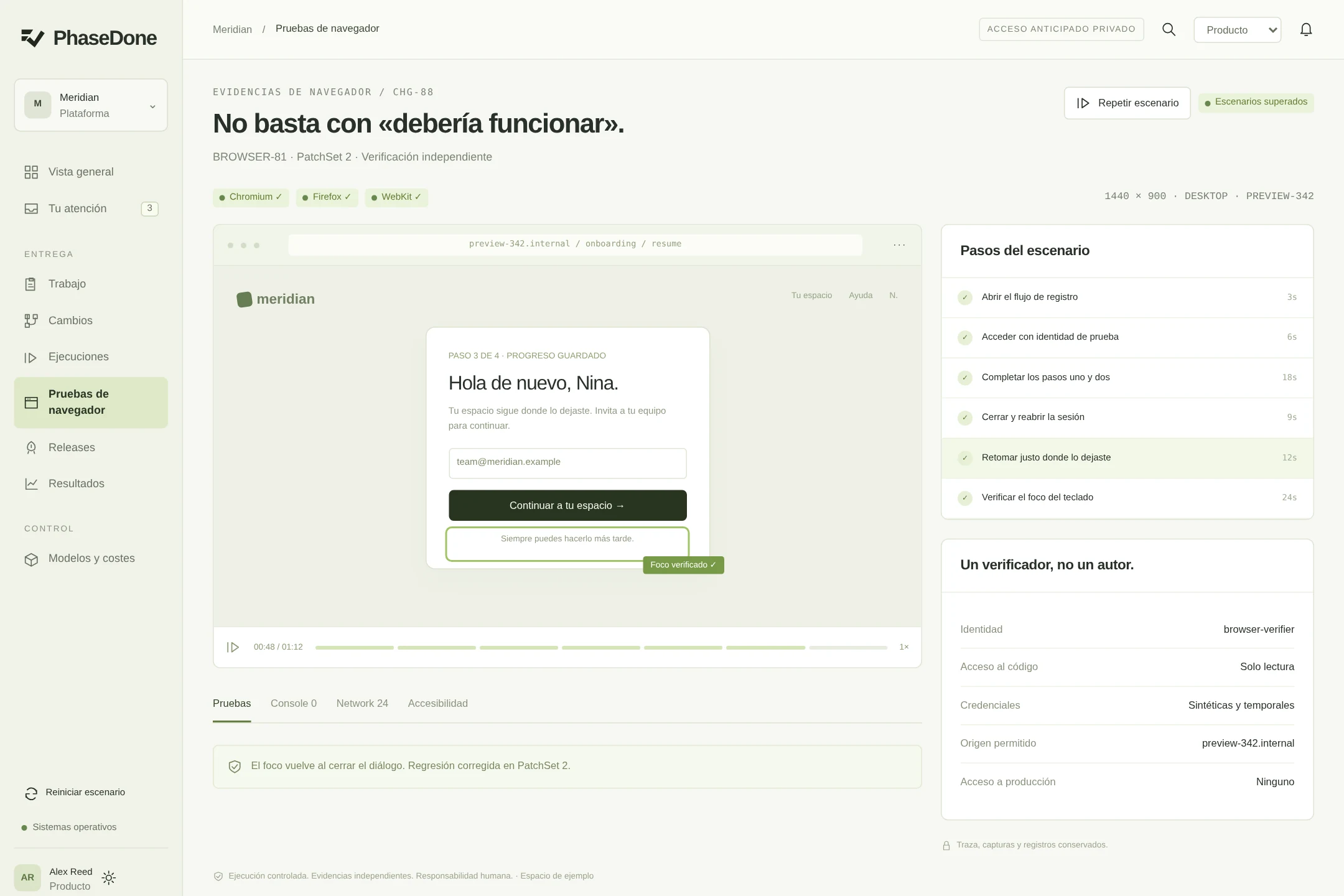This screenshot has width=1344, height=896.
Task: Open search with the magnifier icon
Action: click(1169, 30)
